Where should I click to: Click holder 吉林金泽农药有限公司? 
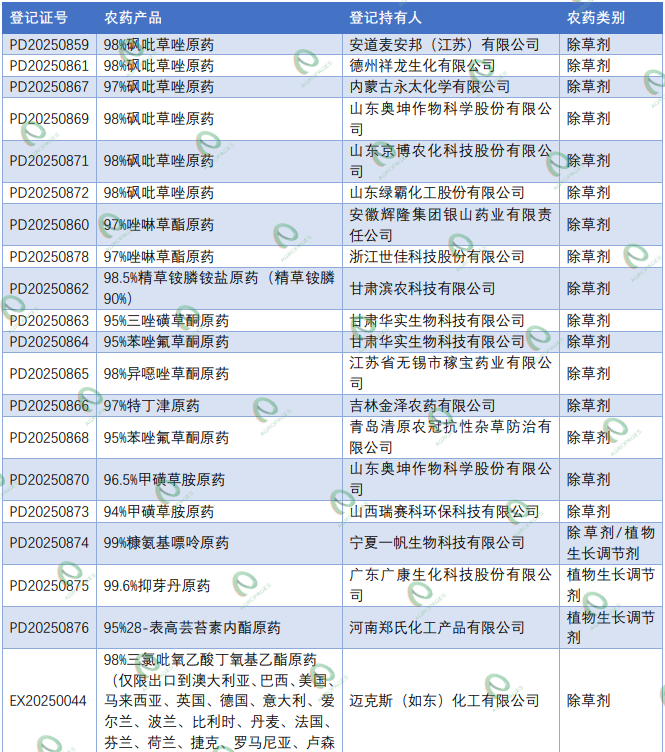(x=422, y=406)
